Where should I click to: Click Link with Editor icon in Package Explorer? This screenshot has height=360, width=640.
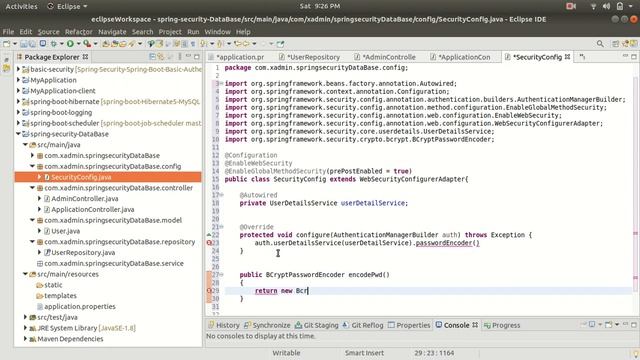[x=161, y=57]
